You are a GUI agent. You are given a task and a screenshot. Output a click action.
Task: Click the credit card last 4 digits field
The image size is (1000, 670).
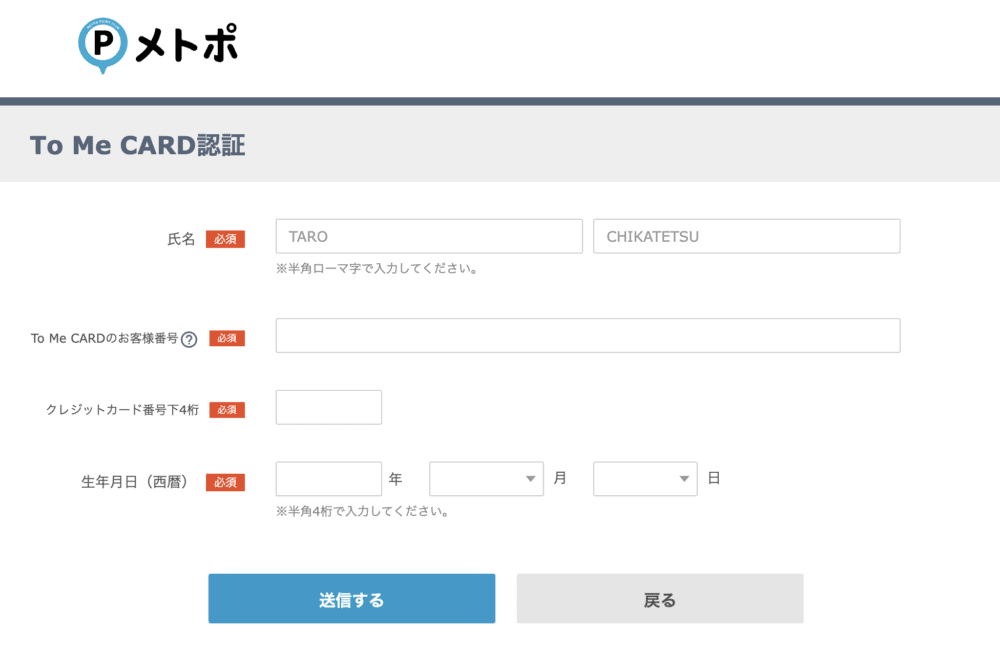(329, 407)
